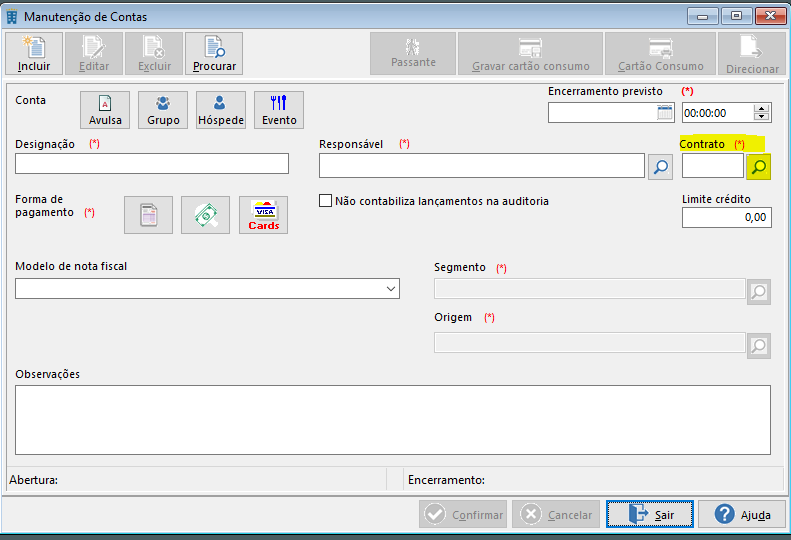Screen dimensions: 791x540
Task: Click the Contrato label text
Action: point(702,144)
